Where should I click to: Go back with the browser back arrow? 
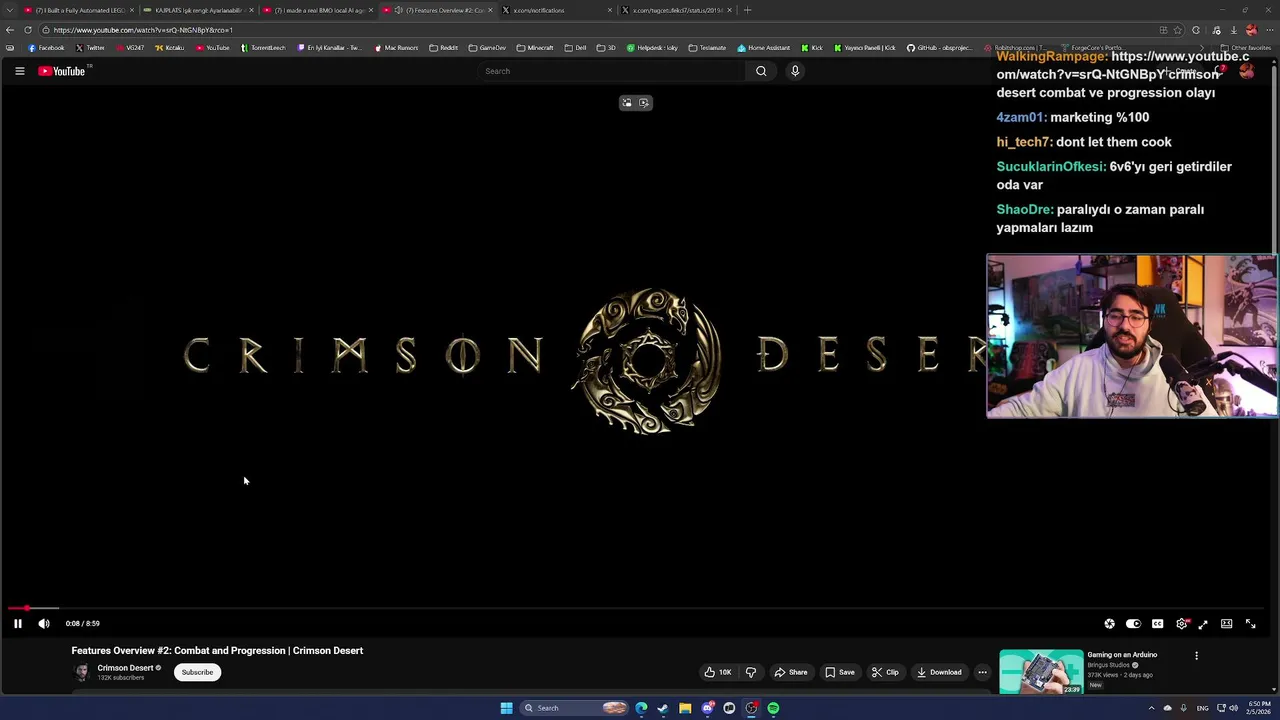(x=10, y=30)
